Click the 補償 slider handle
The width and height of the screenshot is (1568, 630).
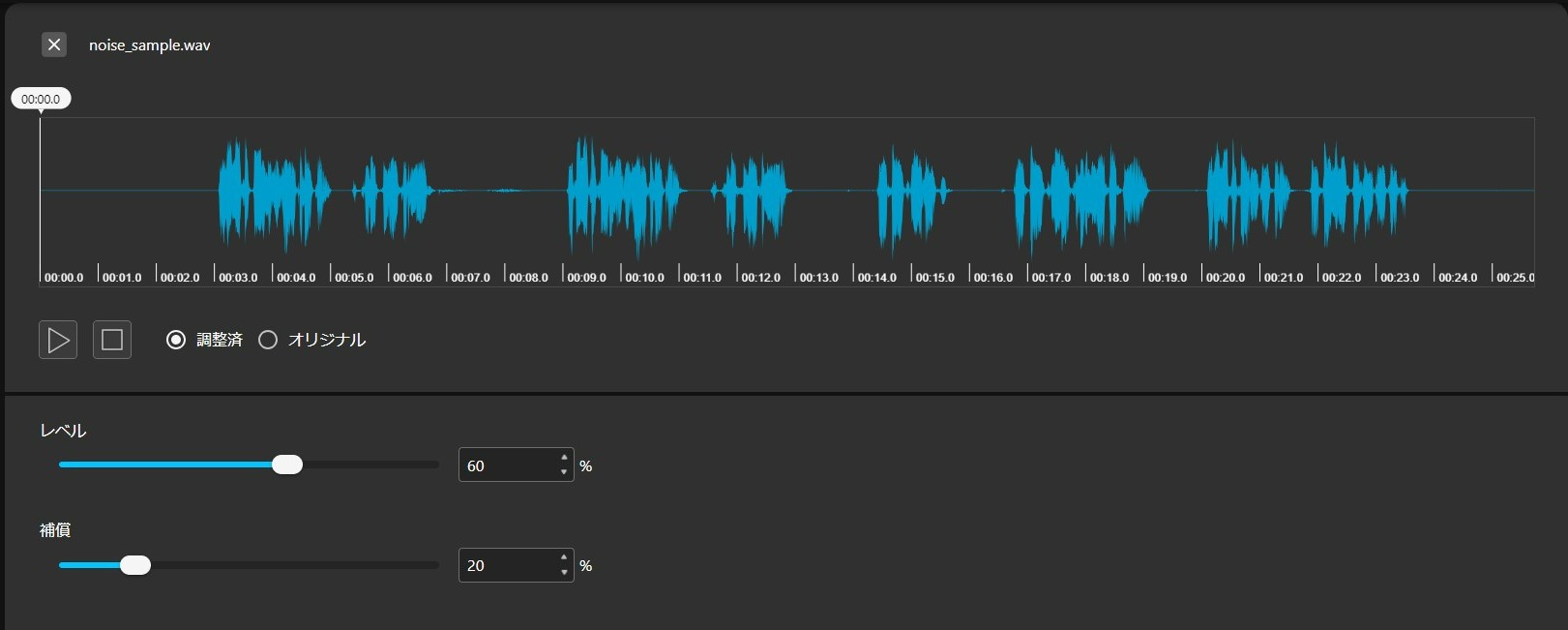tap(135, 565)
